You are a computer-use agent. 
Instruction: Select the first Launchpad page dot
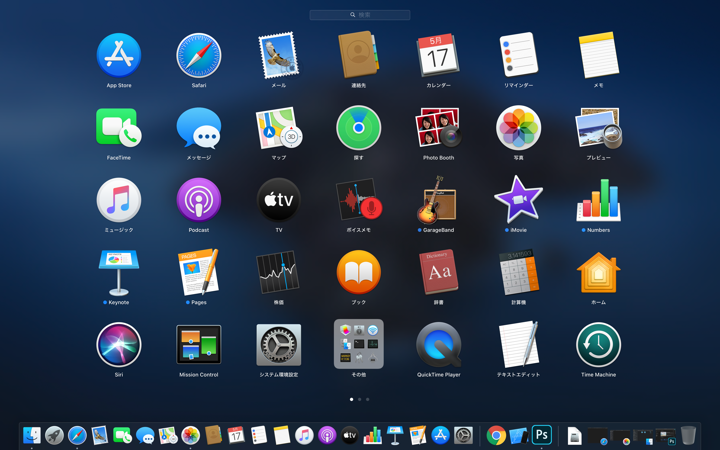coord(352,399)
